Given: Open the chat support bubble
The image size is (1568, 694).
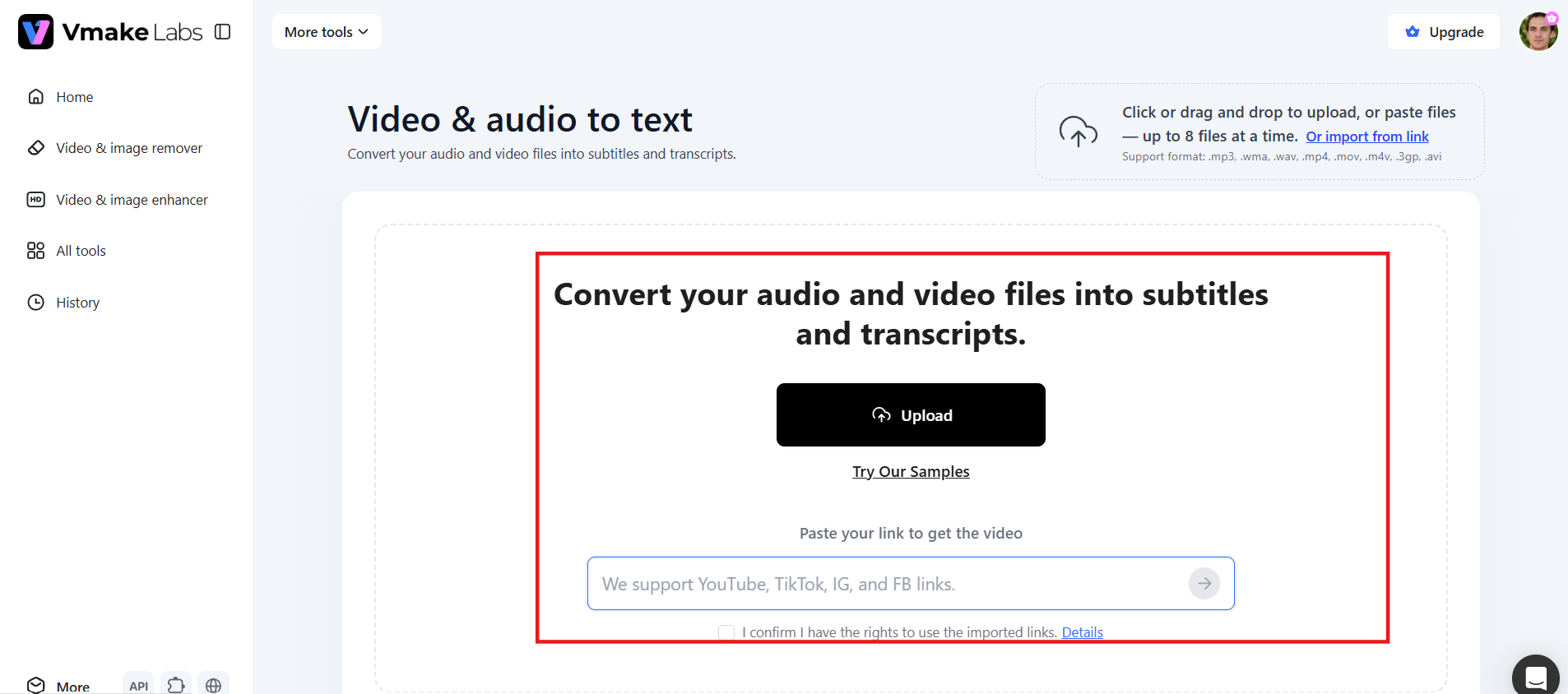Looking at the screenshot, I should [x=1536, y=676].
